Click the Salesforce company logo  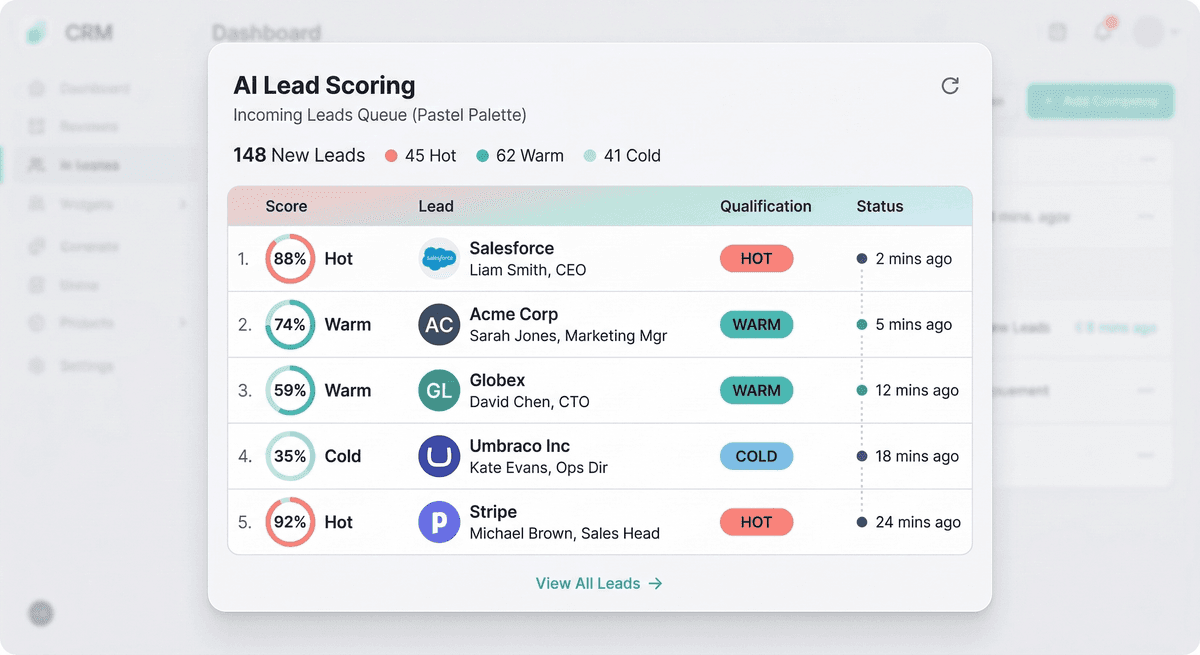pyautogui.click(x=438, y=258)
